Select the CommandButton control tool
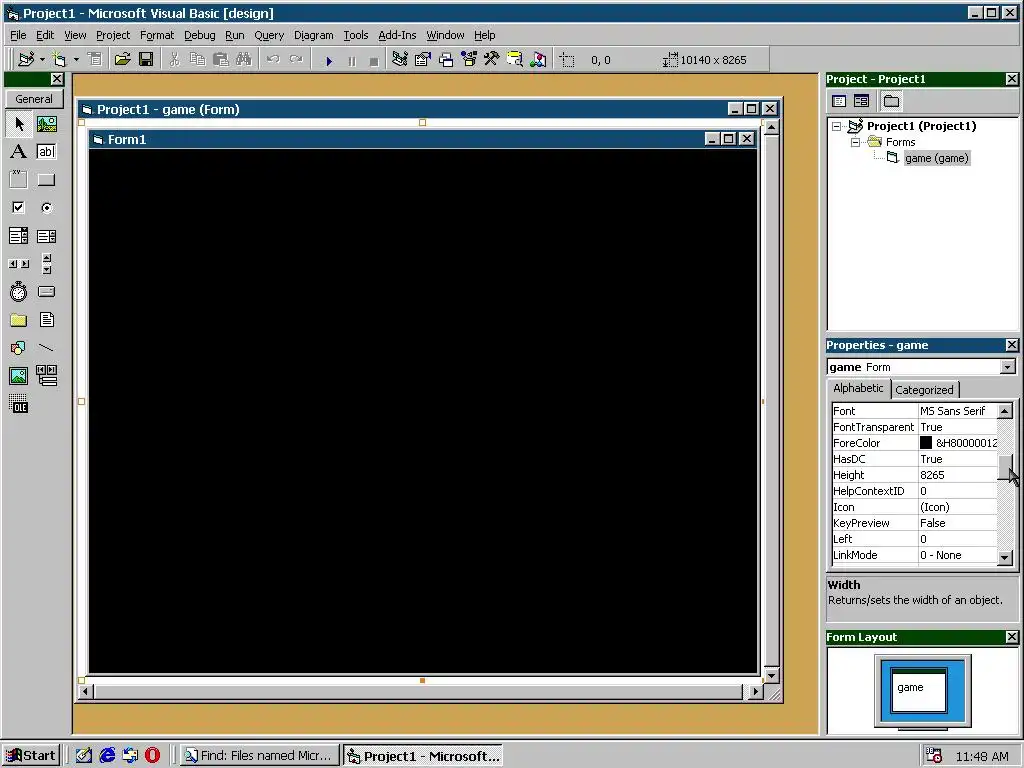 pos(46,180)
